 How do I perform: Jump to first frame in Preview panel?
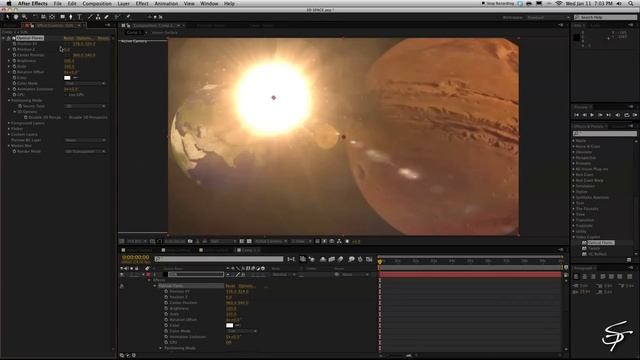click(576, 115)
